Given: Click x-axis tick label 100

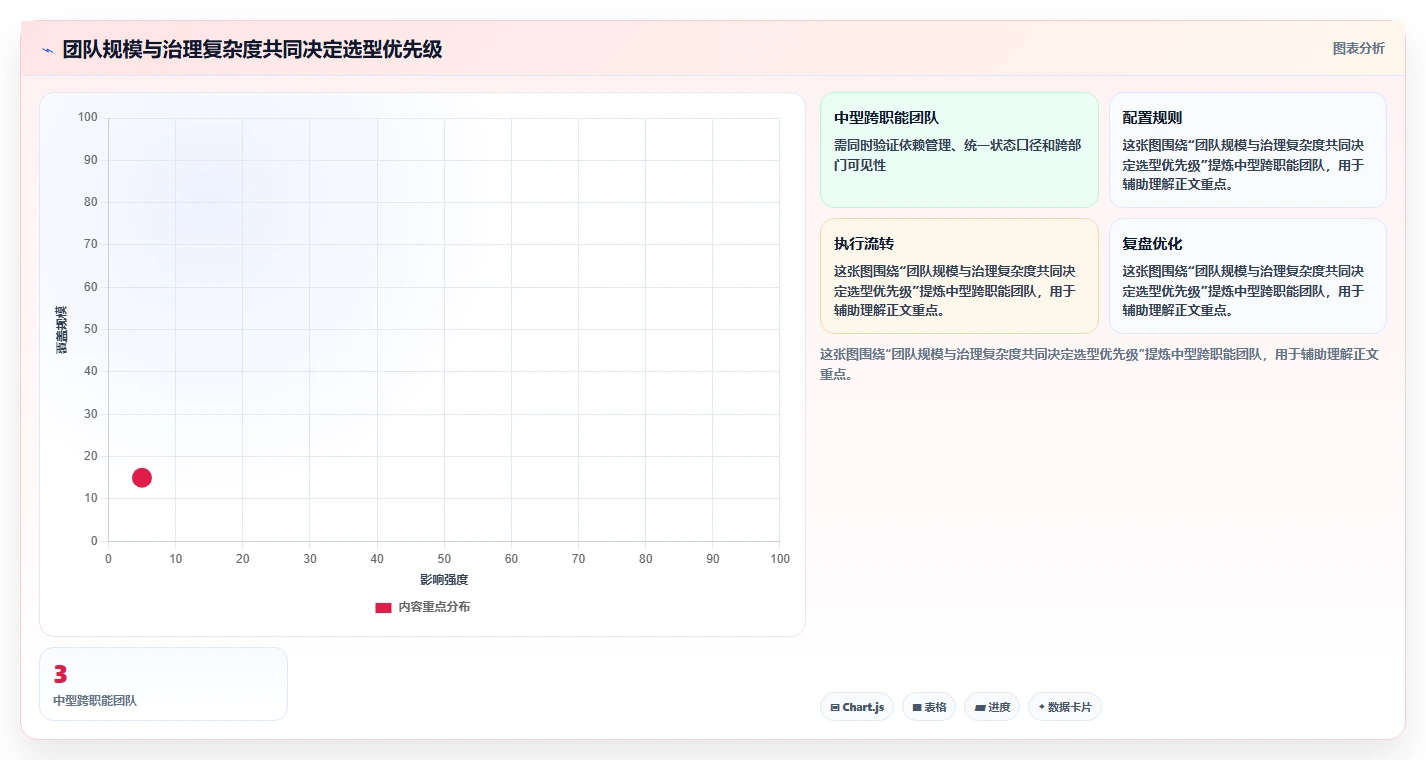Looking at the screenshot, I should [780, 559].
